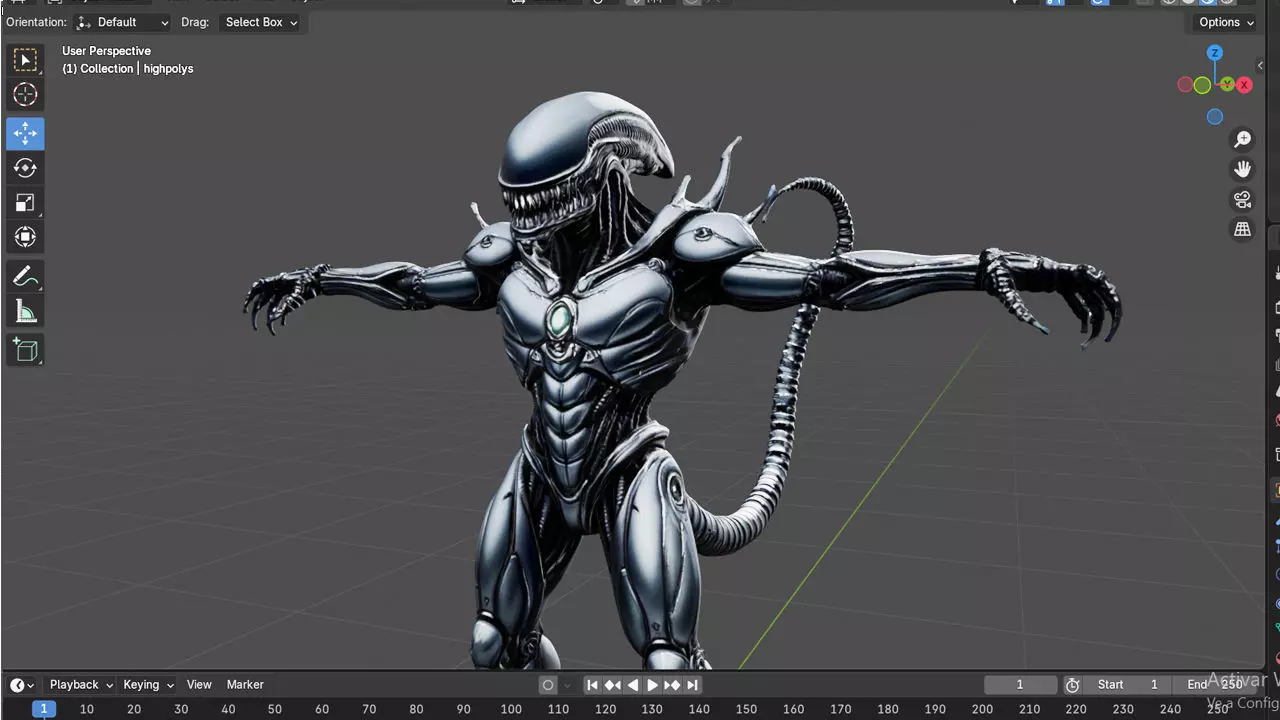Image resolution: width=1280 pixels, height=720 pixels.
Task: Jump to previous keyframe
Action: pos(612,685)
